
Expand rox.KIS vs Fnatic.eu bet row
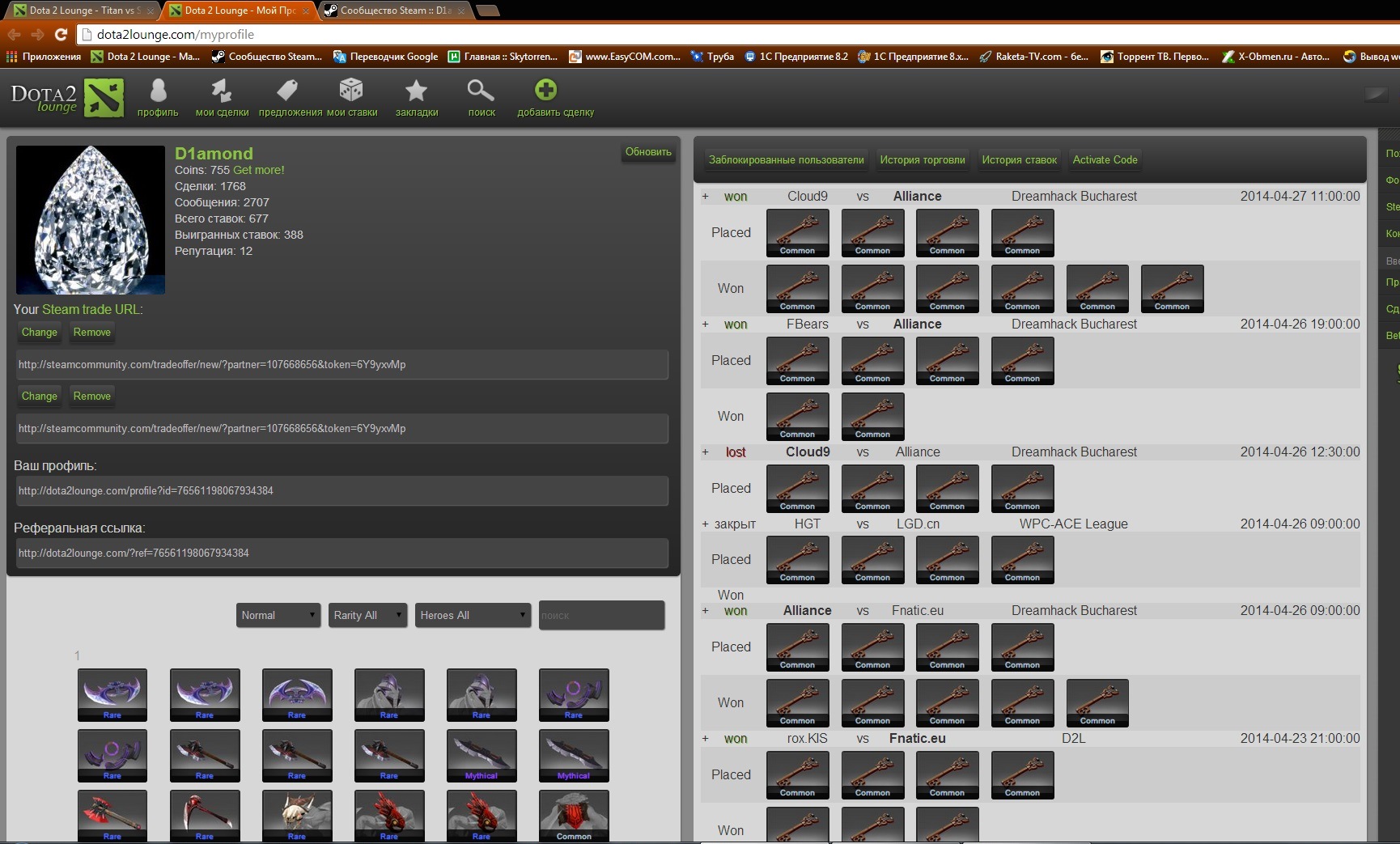(x=705, y=739)
